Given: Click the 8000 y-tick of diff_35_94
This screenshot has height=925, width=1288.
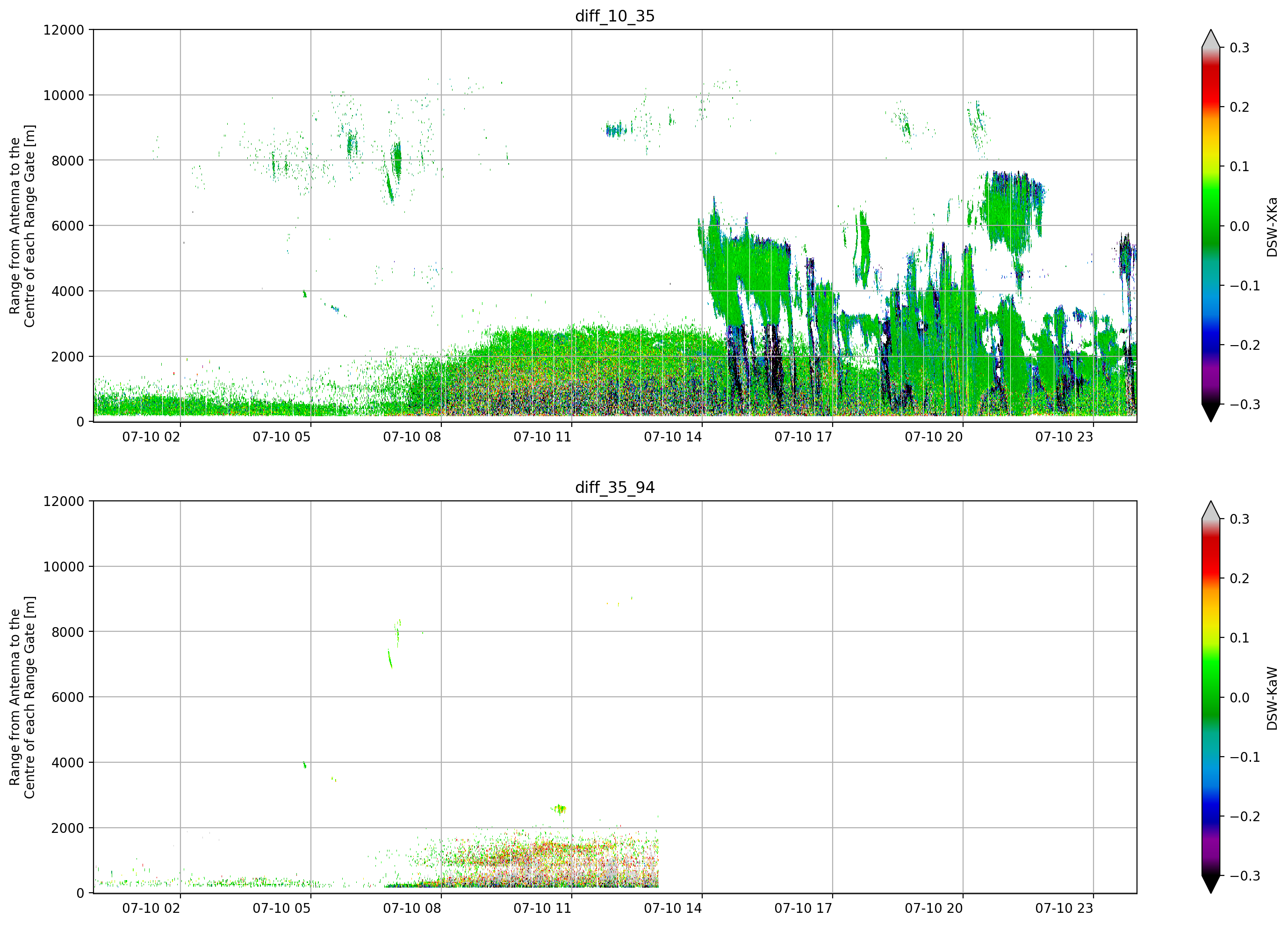Looking at the screenshot, I should pos(68,632).
